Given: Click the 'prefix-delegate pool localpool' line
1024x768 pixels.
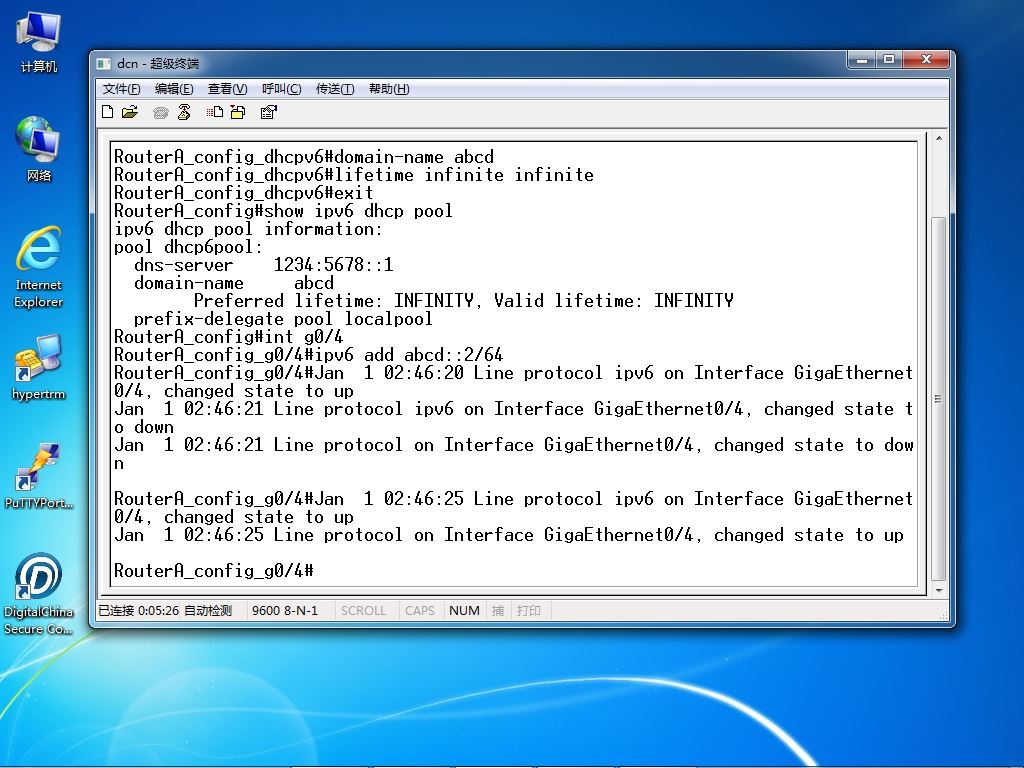Looking at the screenshot, I should point(283,319).
